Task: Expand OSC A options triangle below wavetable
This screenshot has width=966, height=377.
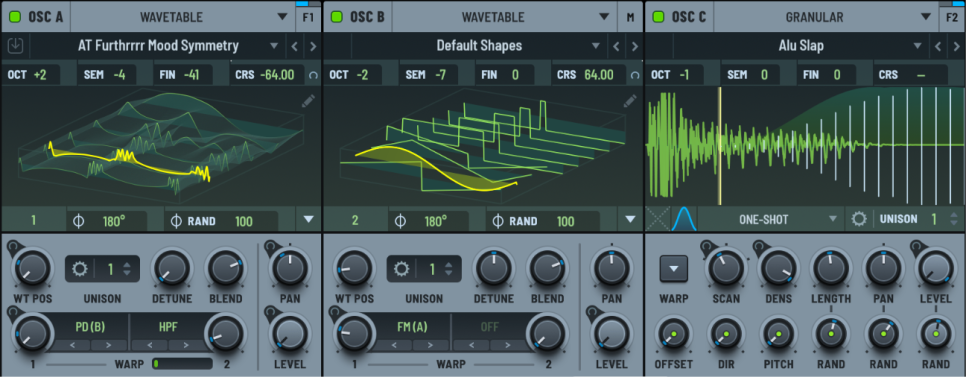Action: click(308, 219)
